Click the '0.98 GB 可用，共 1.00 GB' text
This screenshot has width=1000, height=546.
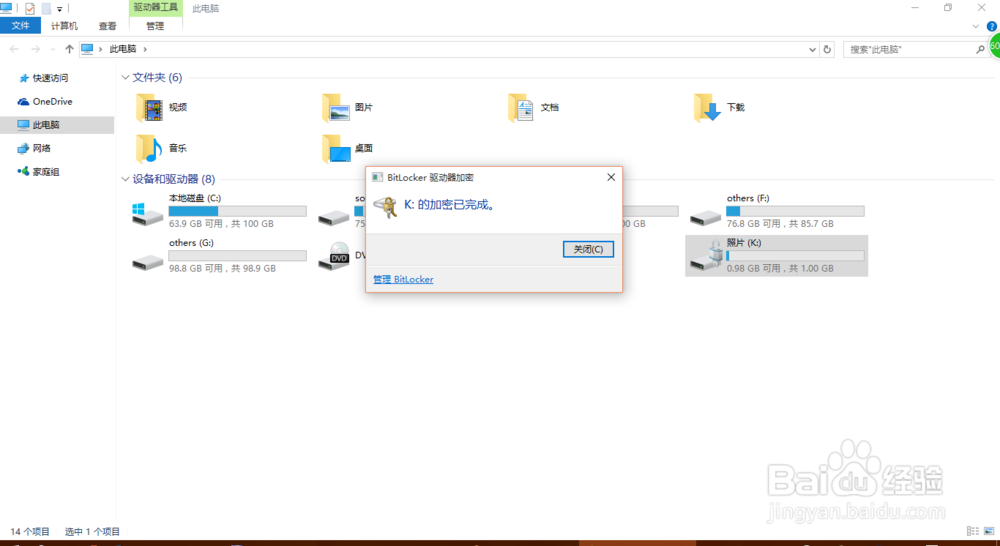780,269
